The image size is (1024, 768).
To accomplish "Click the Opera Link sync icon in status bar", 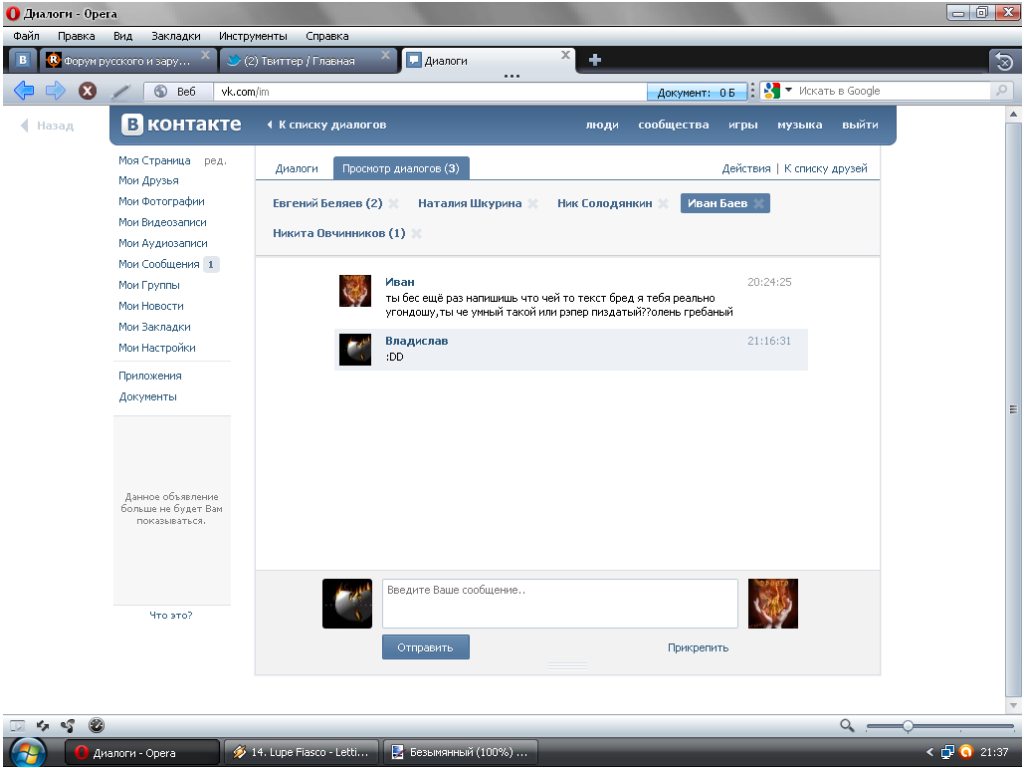I will pyautogui.click(x=42, y=726).
